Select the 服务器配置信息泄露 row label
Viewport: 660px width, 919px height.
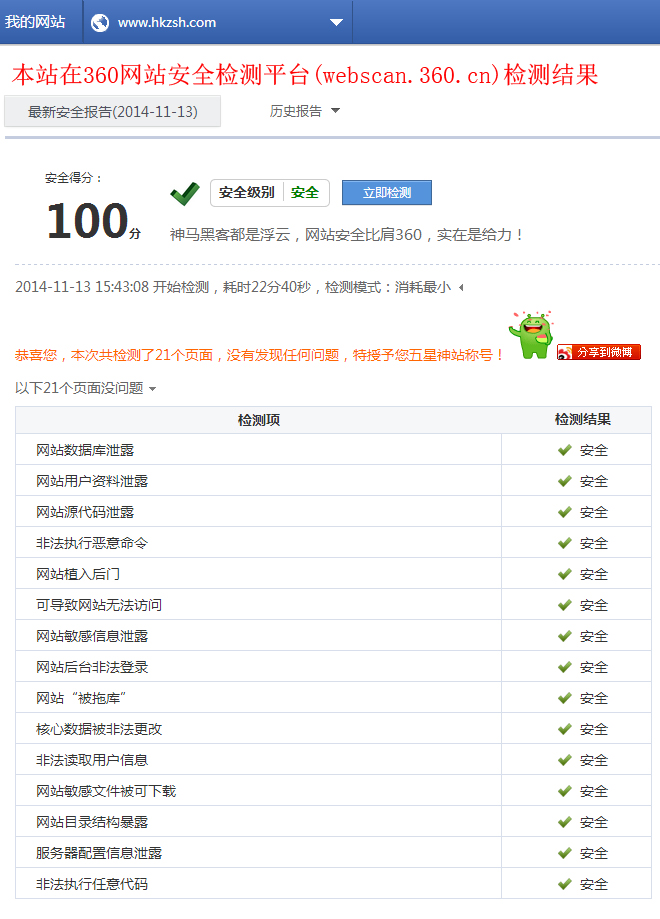coord(99,853)
